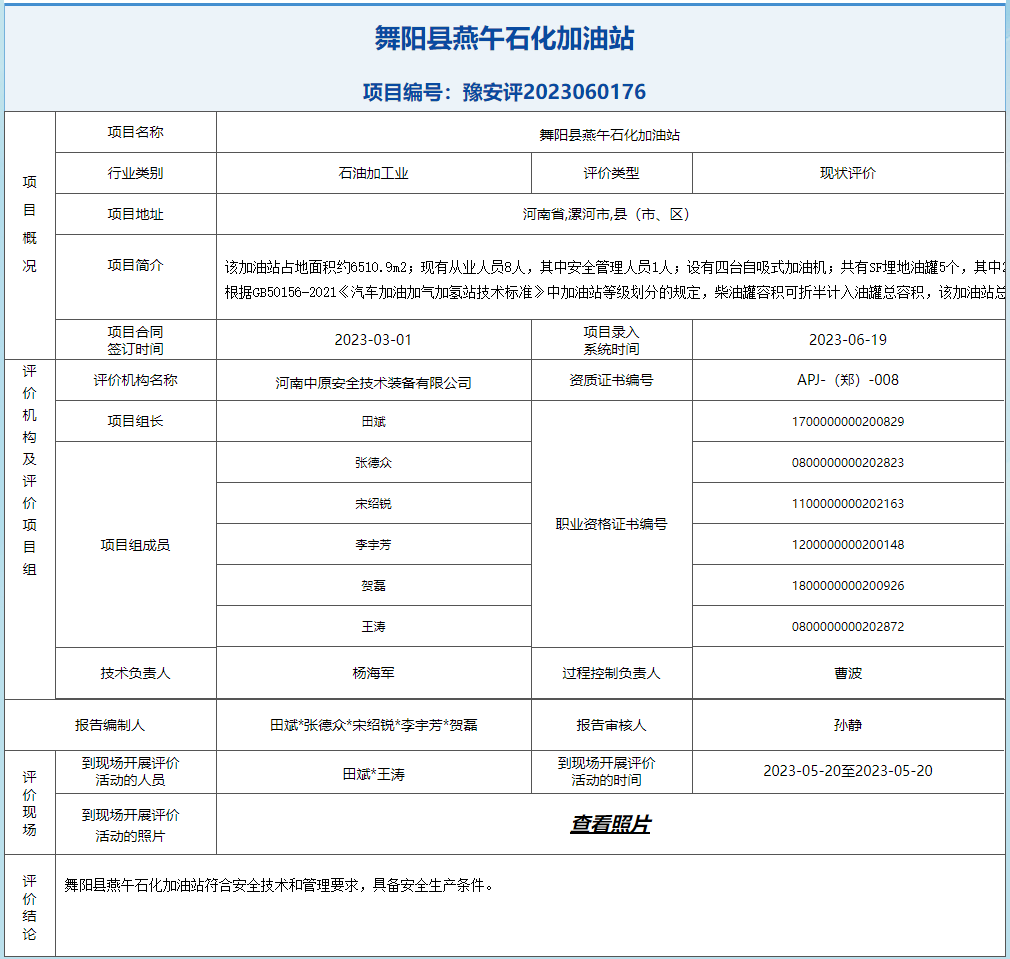Click the vertical 评价结论 section header

(x=30, y=907)
